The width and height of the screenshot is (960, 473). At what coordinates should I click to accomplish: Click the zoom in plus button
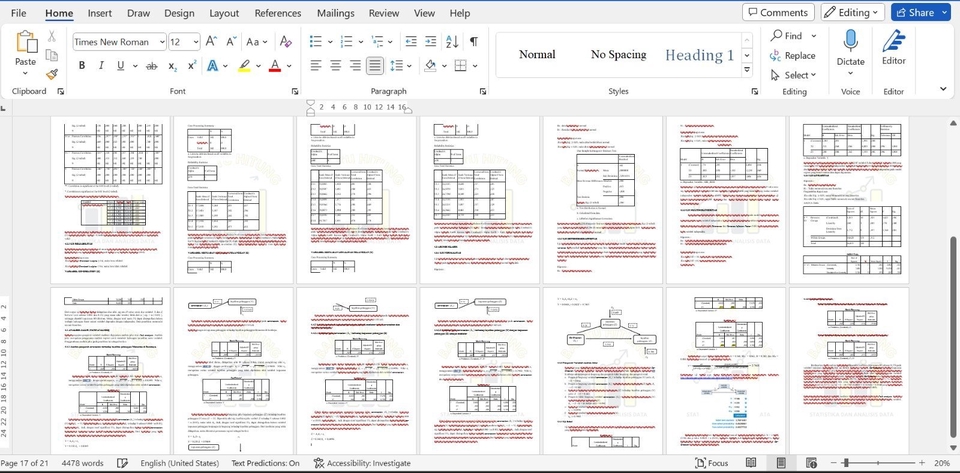921,463
